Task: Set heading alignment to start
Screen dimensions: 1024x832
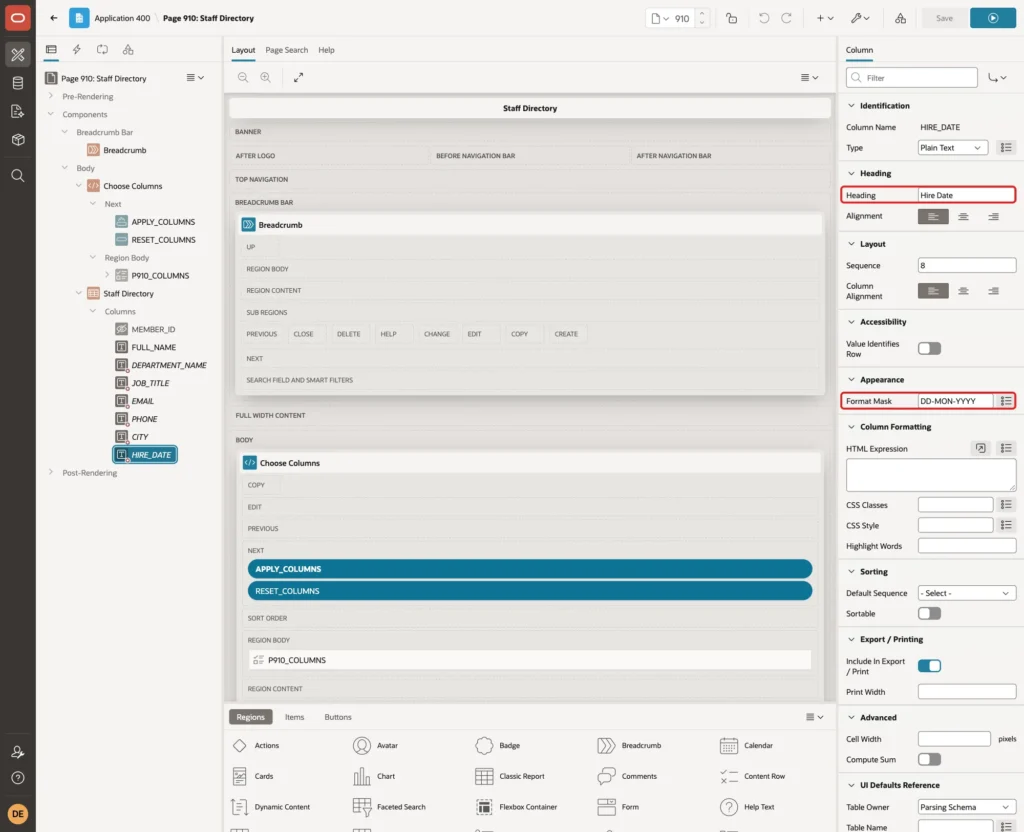Action: point(933,216)
